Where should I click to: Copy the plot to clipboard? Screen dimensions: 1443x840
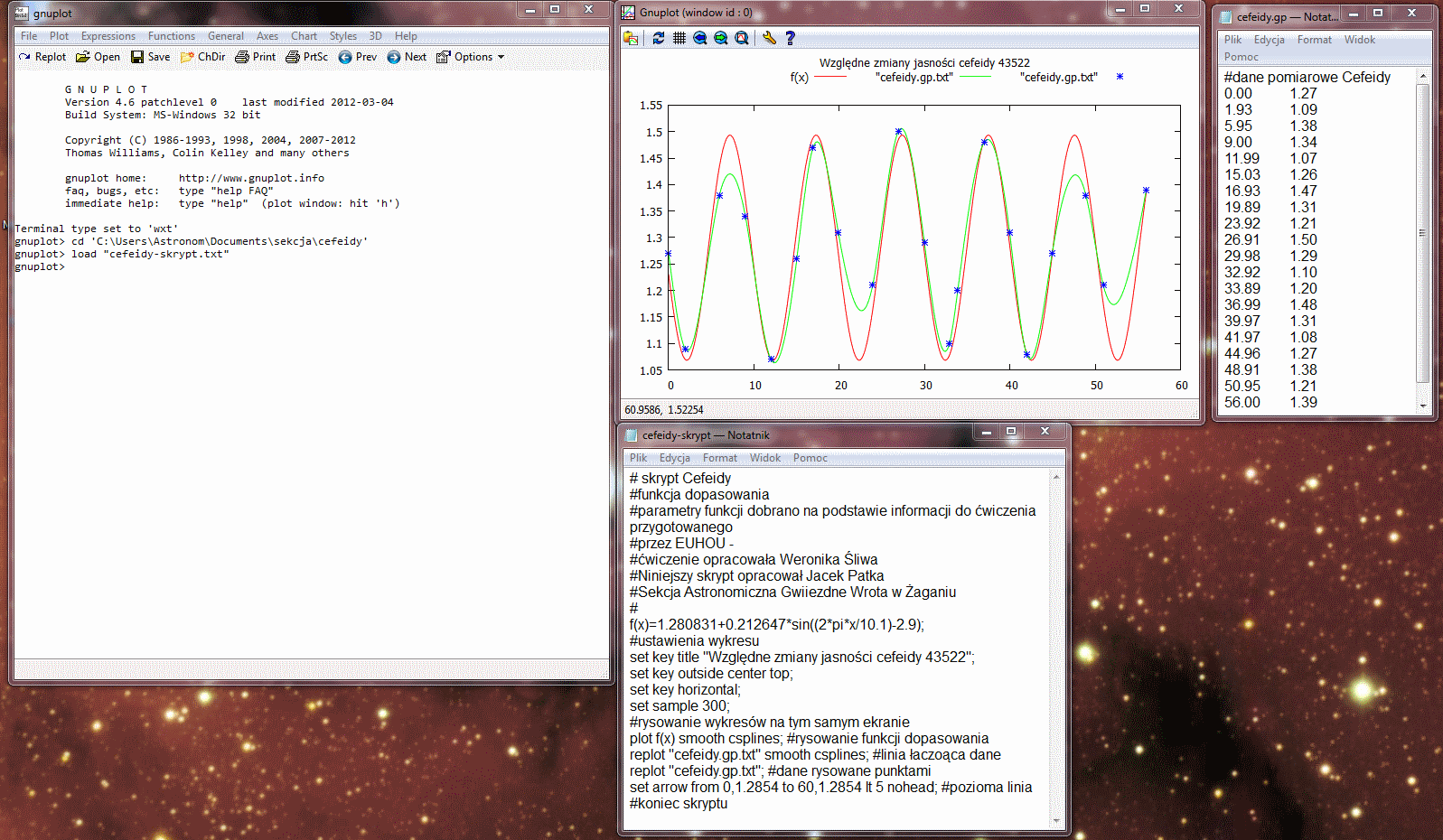[x=631, y=38]
